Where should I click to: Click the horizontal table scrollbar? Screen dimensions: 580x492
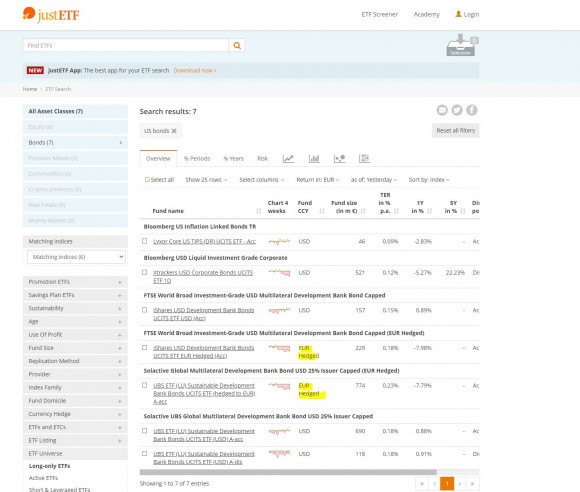point(288,472)
